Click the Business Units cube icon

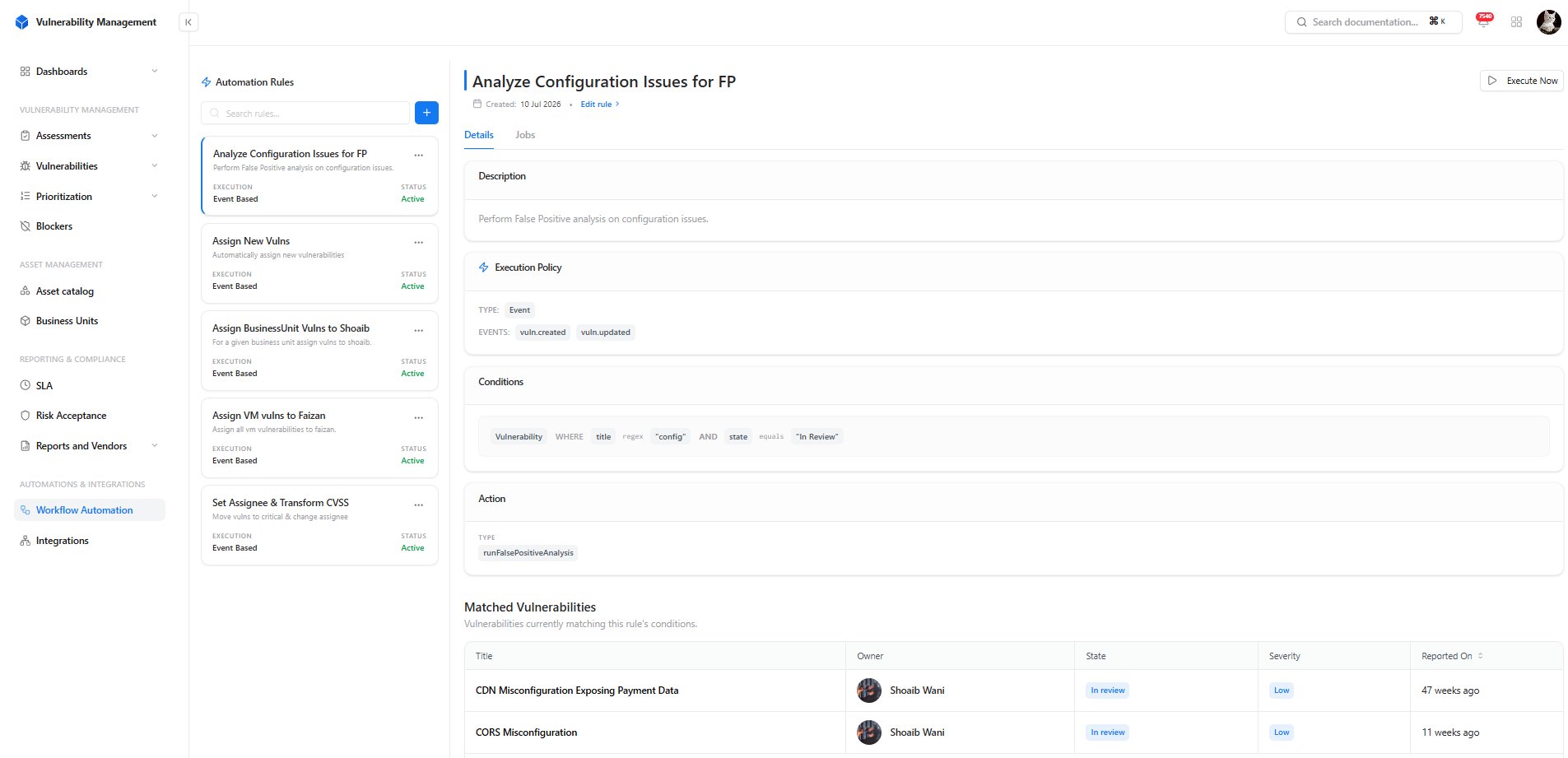(25, 321)
